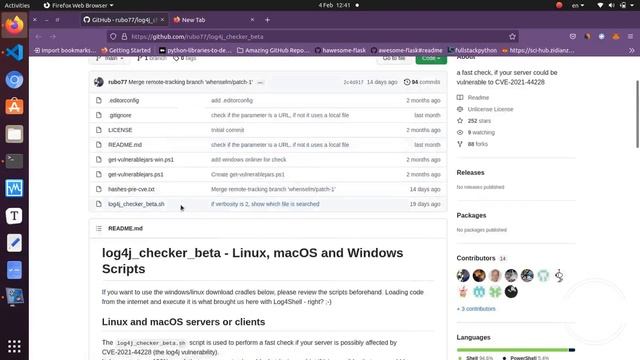The height and width of the screenshot is (360, 640).
Task: Launch Terminal from the dock
Action: point(14,161)
